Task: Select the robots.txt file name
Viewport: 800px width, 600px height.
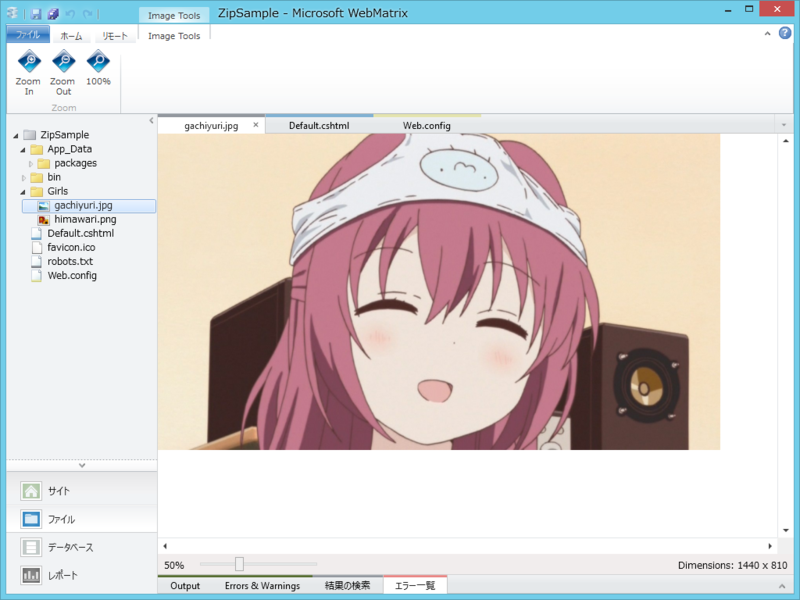Action: click(x=70, y=261)
